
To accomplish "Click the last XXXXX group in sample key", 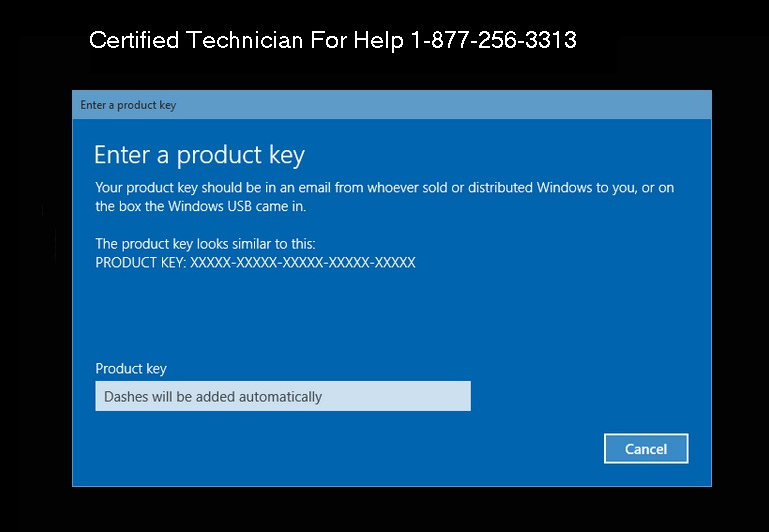I will 393,262.
